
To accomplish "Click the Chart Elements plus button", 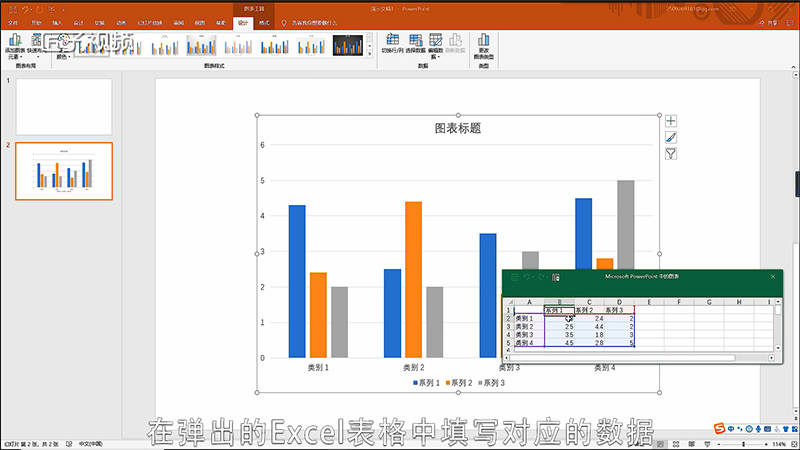I will [671, 120].
